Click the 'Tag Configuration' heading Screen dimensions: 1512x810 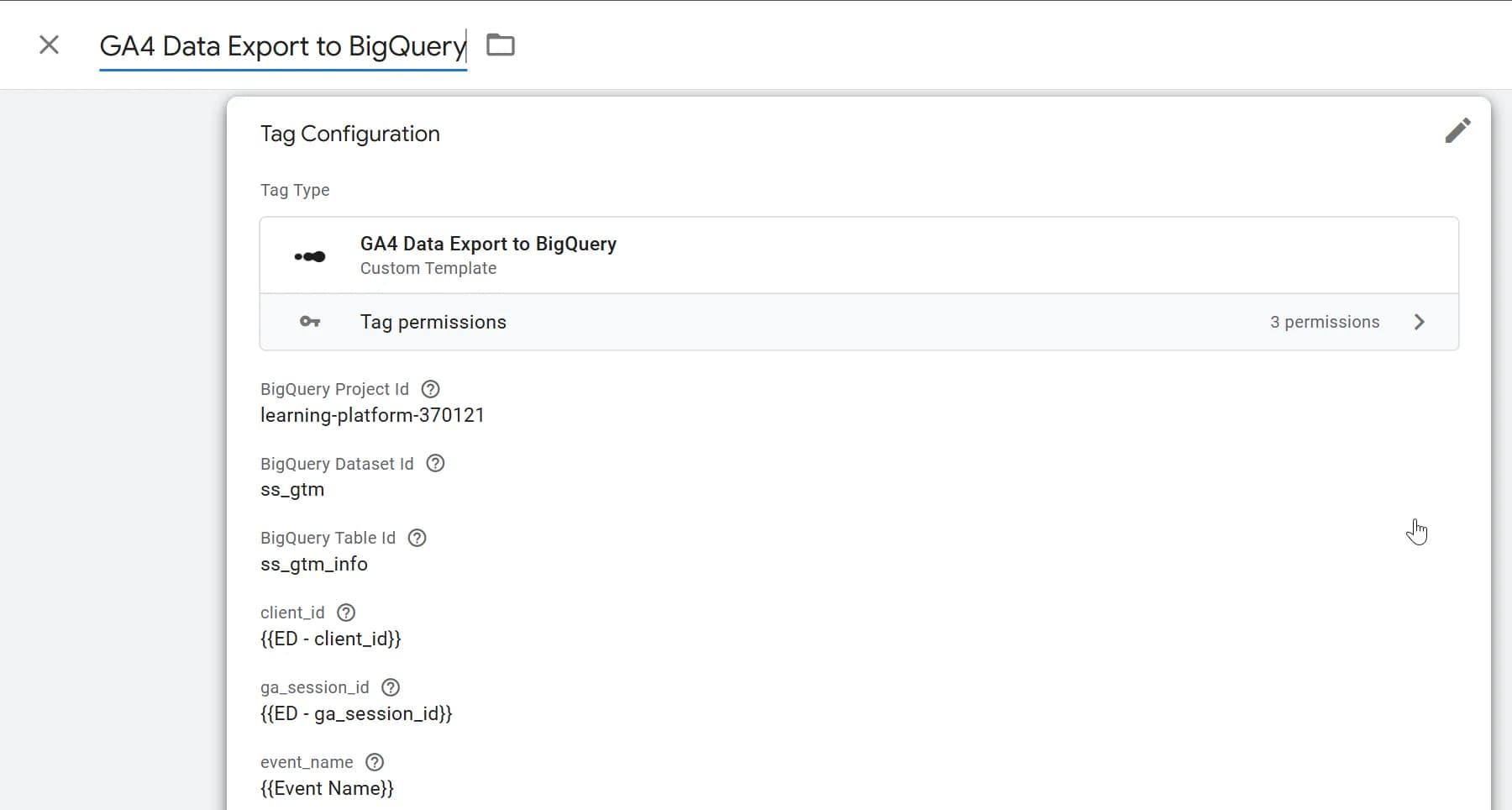[350, 134]
